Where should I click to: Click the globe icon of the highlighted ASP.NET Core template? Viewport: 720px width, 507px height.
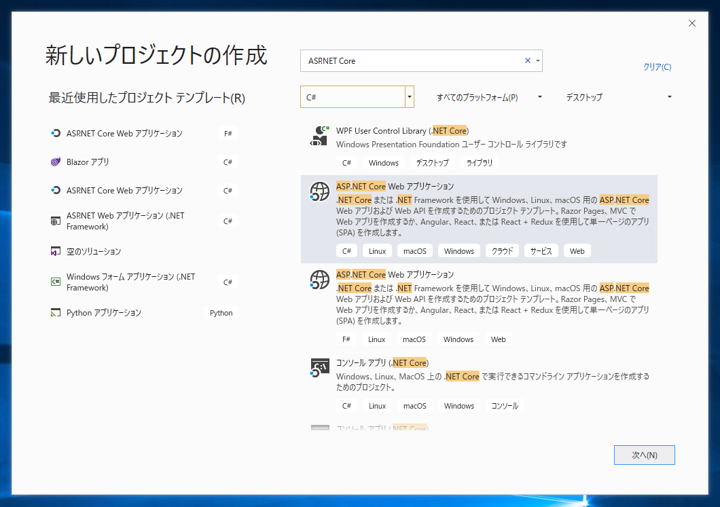tap(320, 192)
